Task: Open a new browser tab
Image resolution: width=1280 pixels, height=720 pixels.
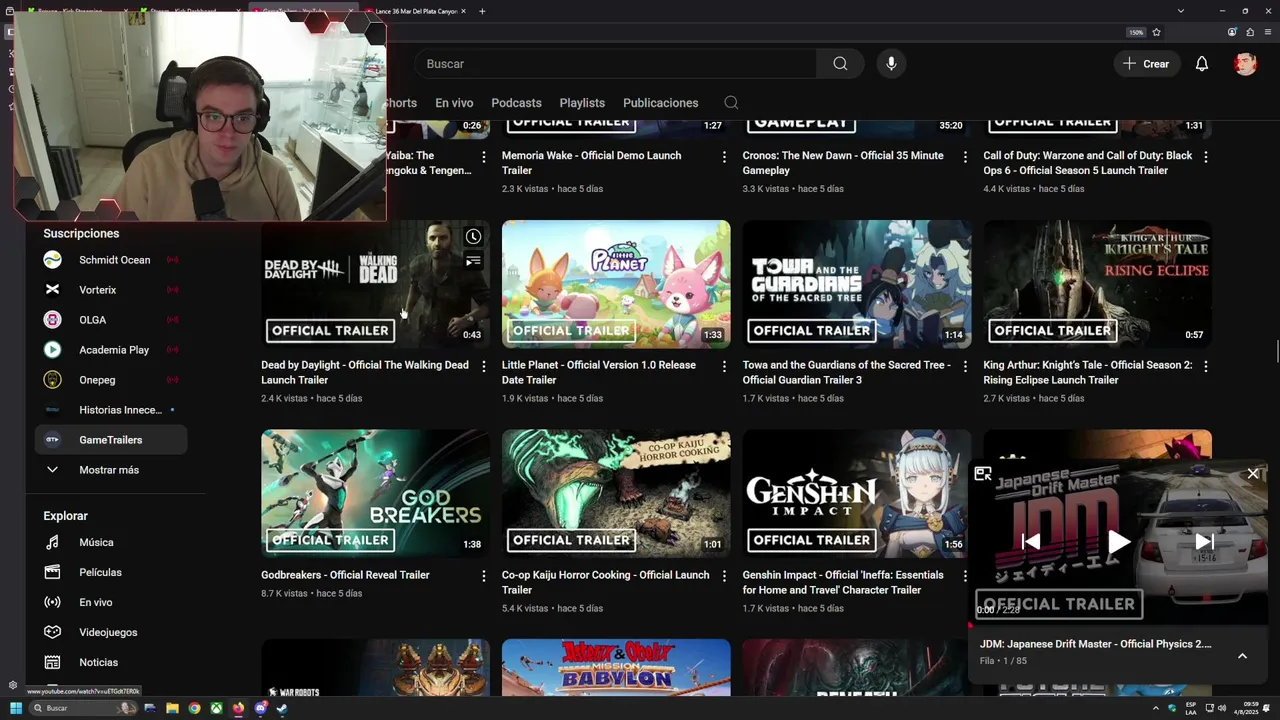Action: 482,11
